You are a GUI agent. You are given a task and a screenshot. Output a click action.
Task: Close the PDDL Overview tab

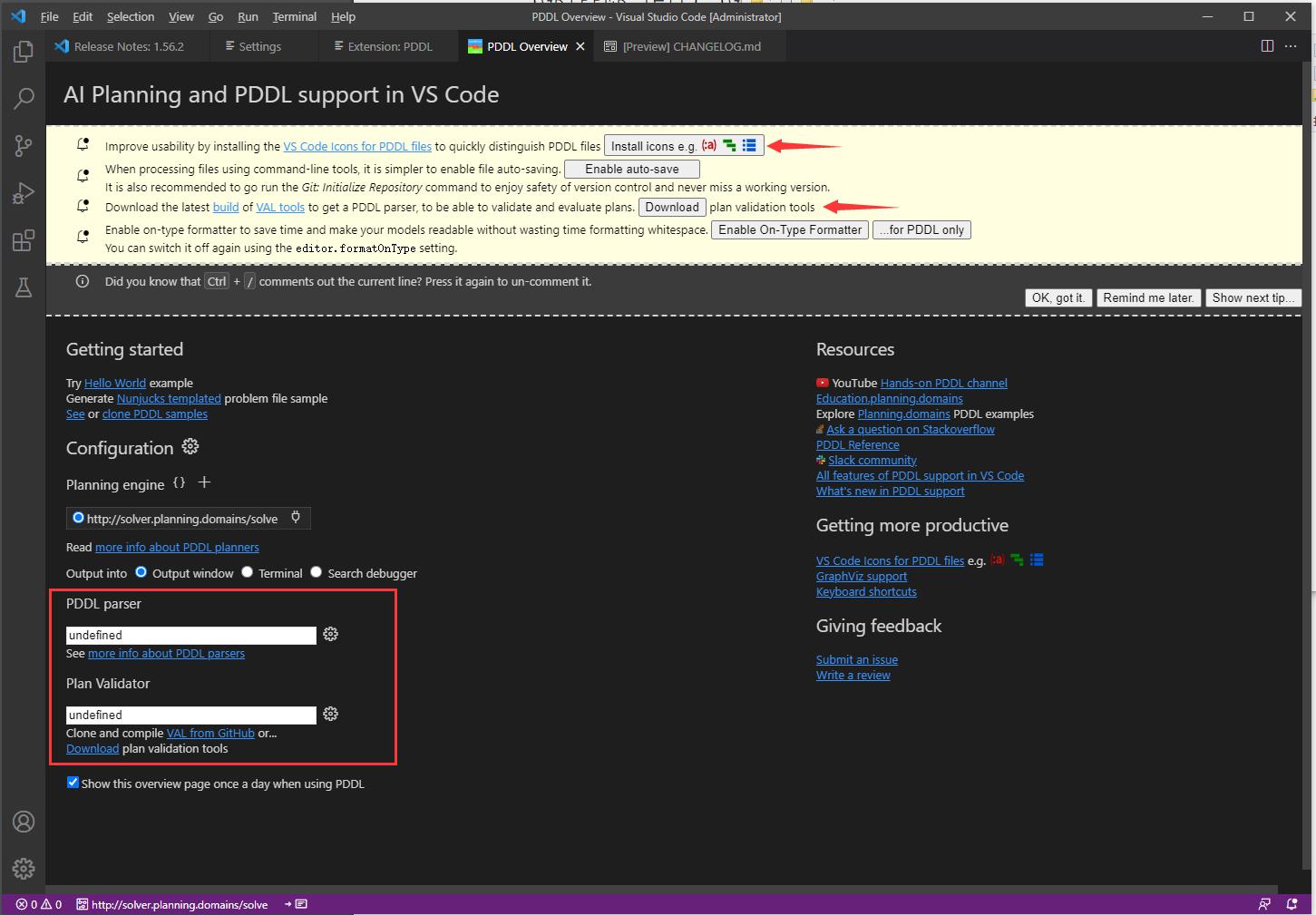[x=580, y=46]
